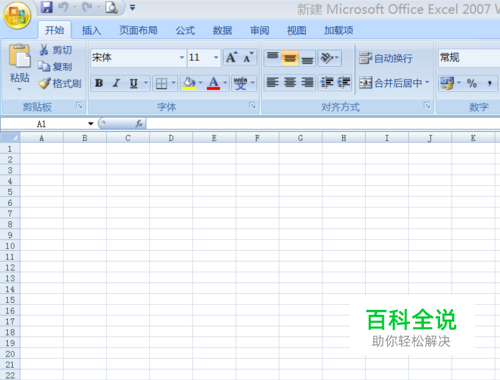
Task: Align text to top
Action: 273,58
